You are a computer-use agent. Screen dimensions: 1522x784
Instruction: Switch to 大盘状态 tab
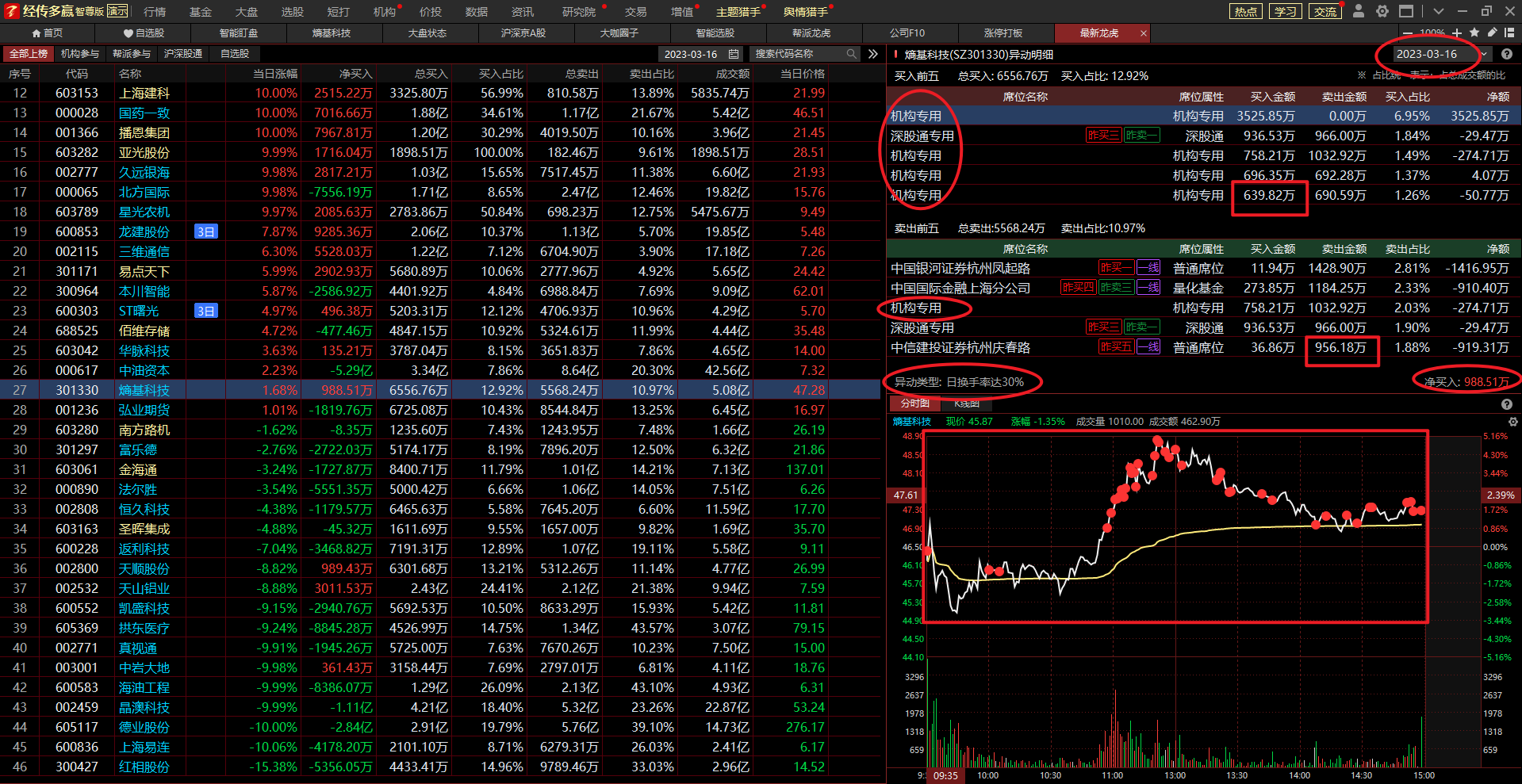(x=427, y=33)
